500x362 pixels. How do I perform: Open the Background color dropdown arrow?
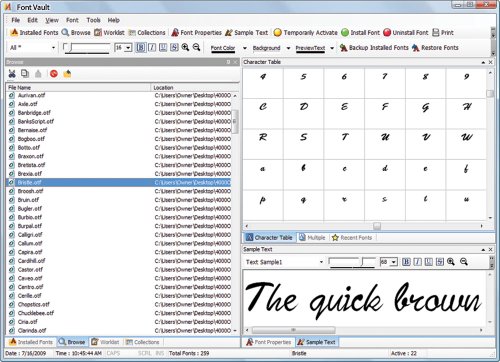[288, 48]
